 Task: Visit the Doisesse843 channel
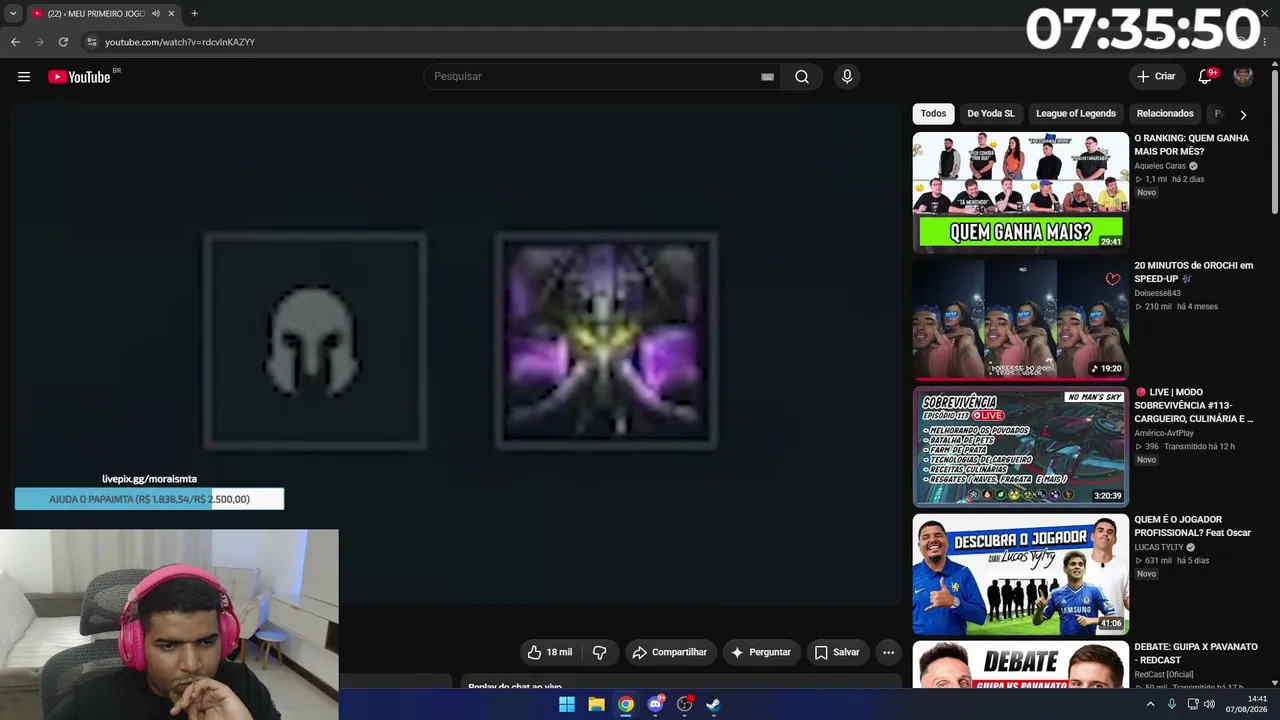point(1157,293)
